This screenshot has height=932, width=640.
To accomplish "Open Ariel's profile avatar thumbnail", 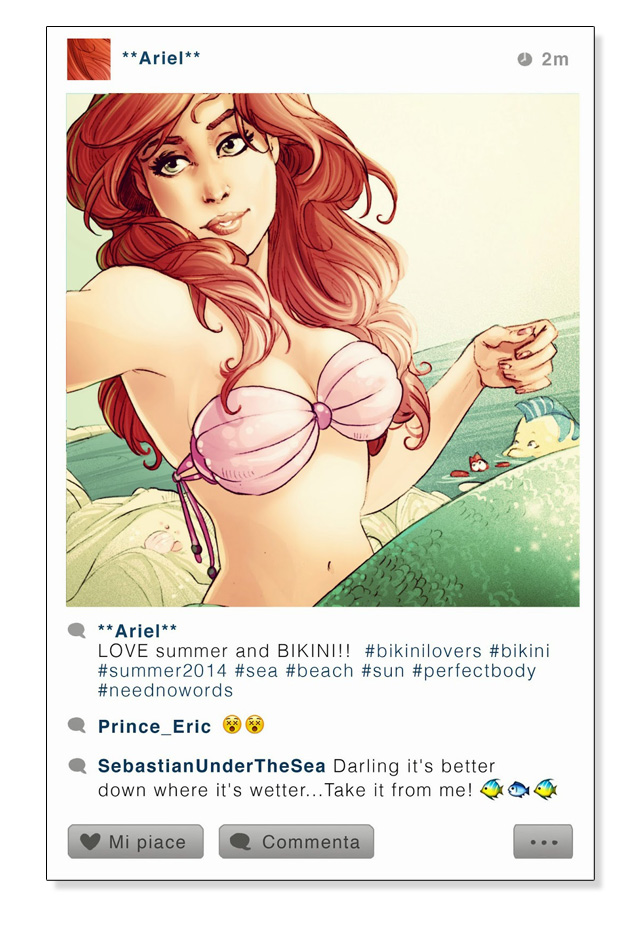I will 89,59.
